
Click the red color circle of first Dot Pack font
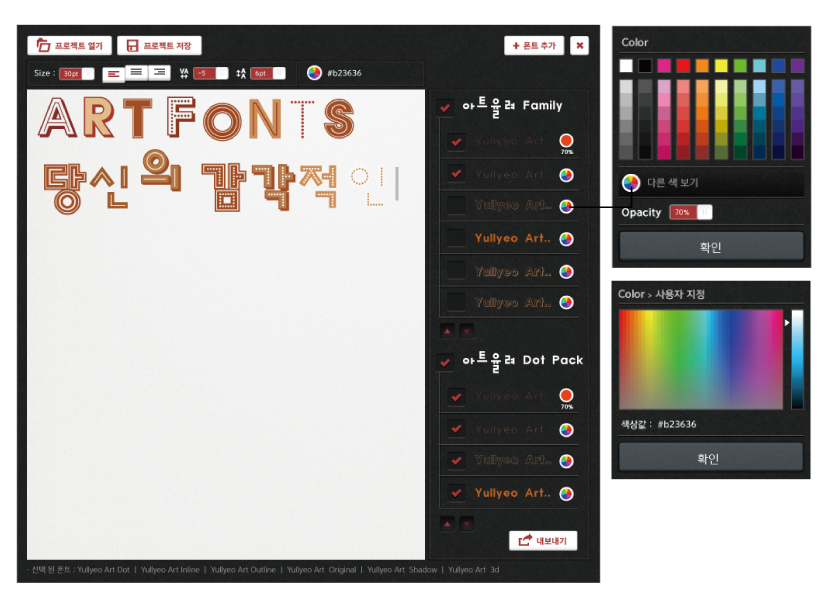coord(566,396)
